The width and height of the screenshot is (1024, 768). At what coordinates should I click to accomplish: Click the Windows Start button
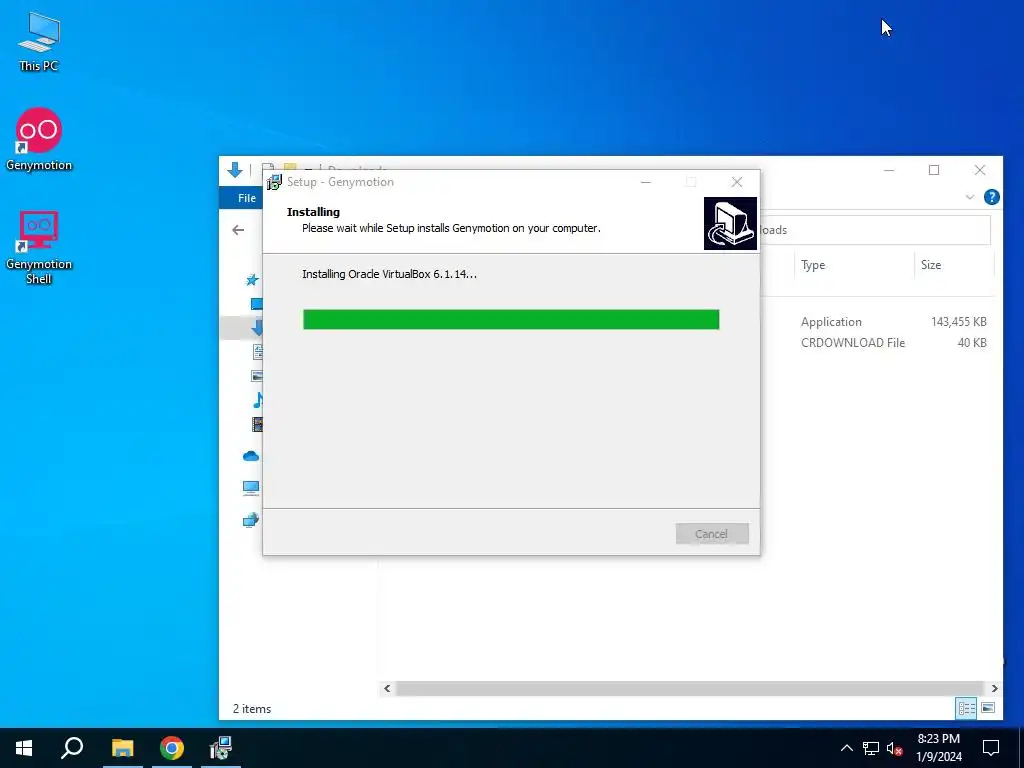tap(24, 748)
